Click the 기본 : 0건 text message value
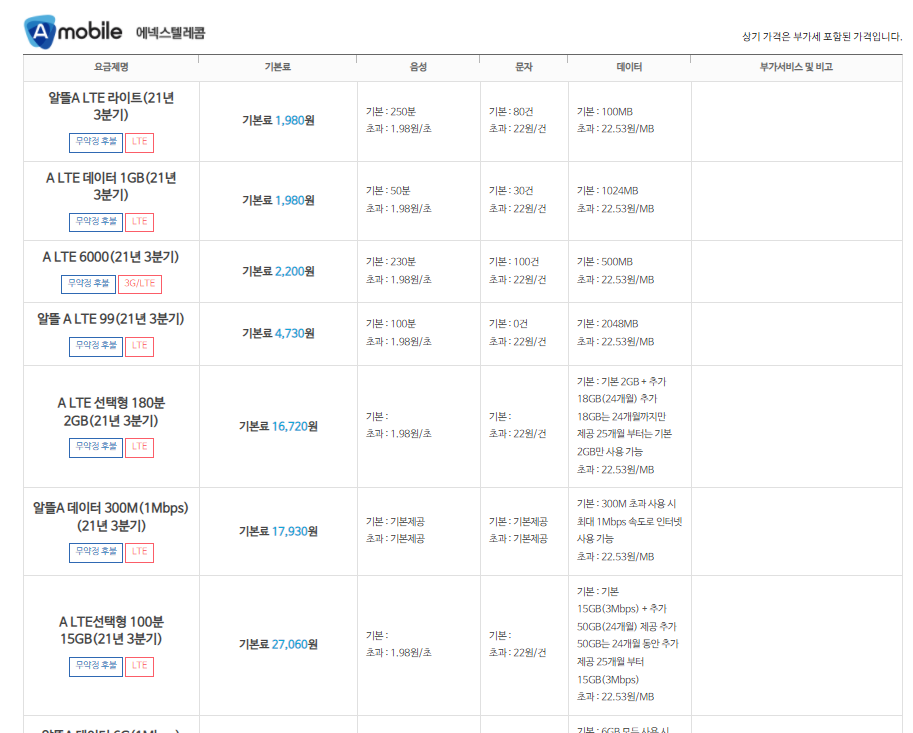Image resolution: width=913 pixels, height=733 pixels. coord(508,324)
